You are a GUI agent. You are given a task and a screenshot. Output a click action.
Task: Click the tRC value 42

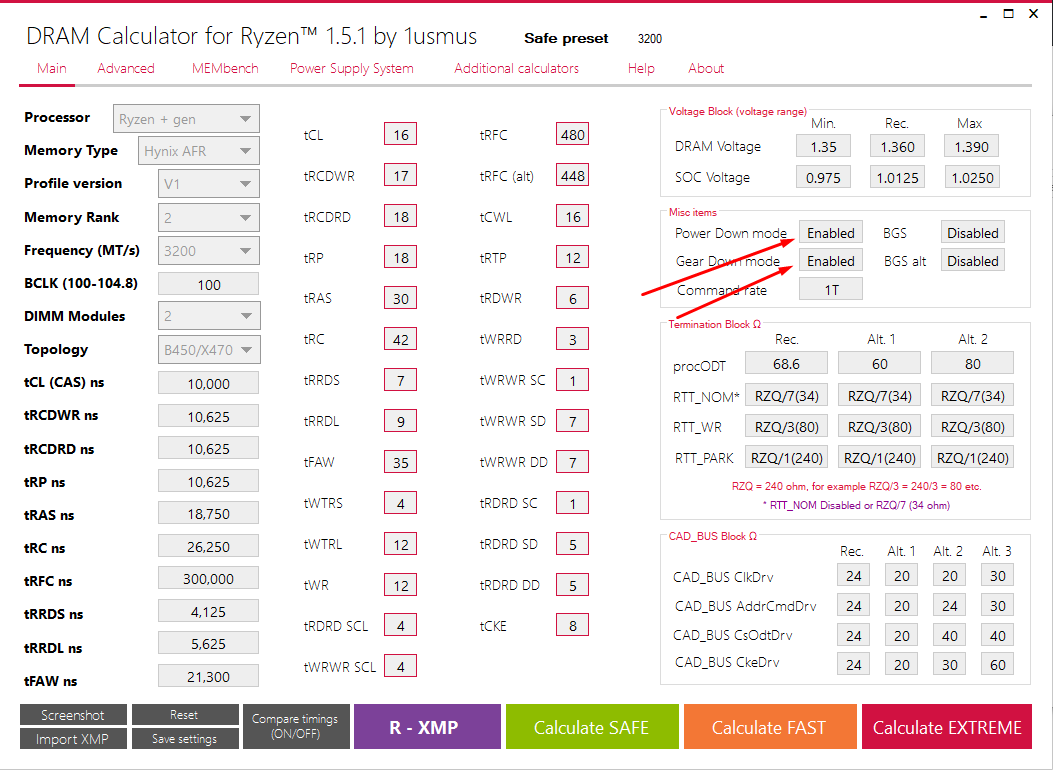401,339
